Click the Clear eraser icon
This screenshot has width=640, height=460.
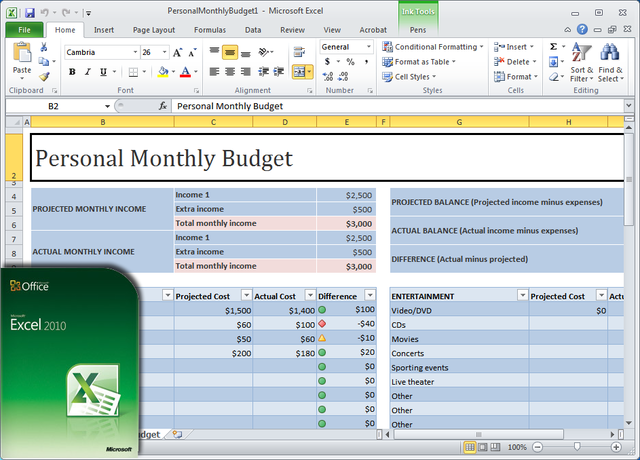[553, 76]
